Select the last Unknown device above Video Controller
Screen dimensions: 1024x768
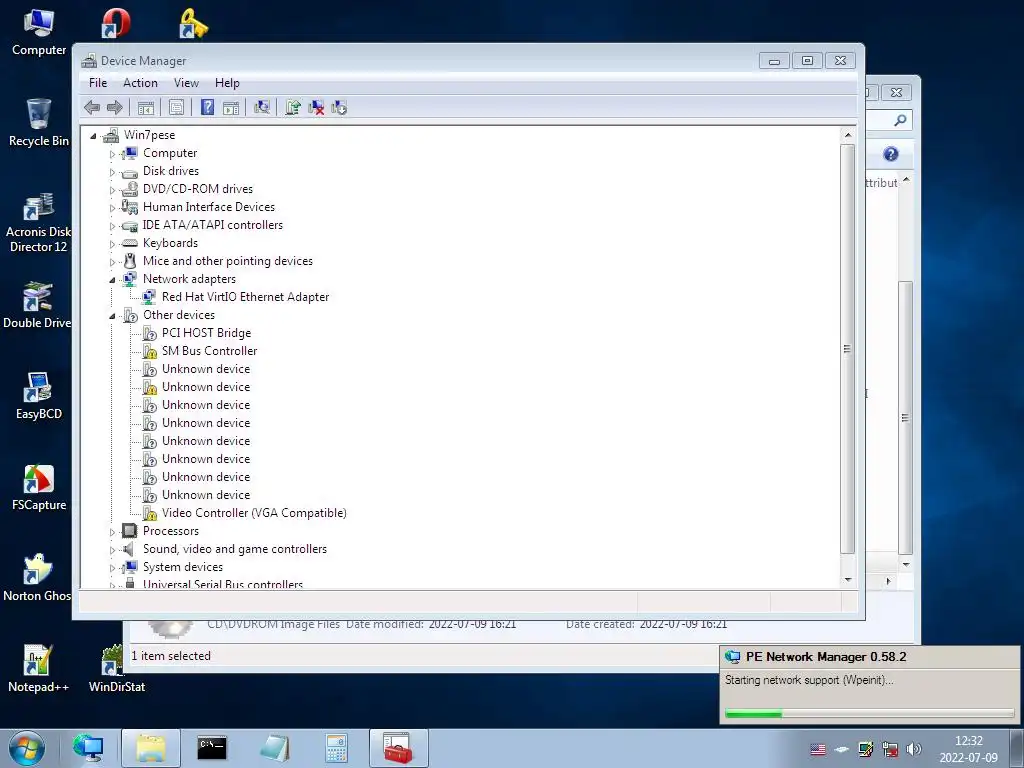206,494
